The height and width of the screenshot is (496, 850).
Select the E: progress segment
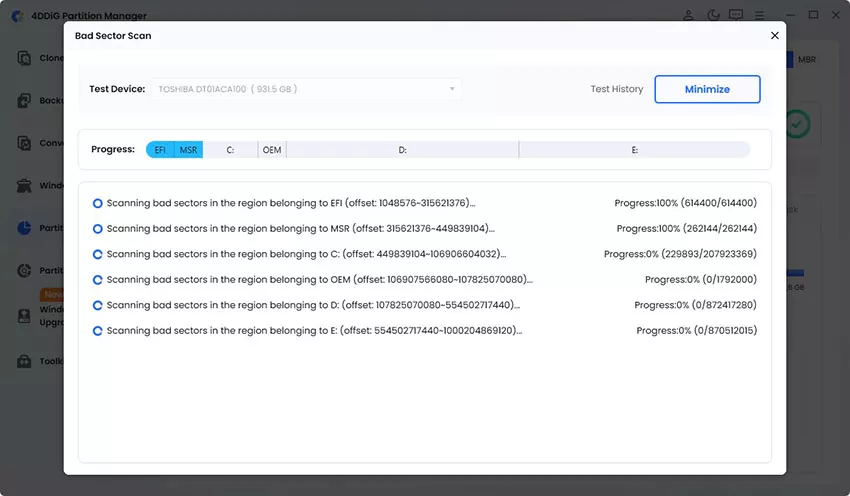point(634,150)
